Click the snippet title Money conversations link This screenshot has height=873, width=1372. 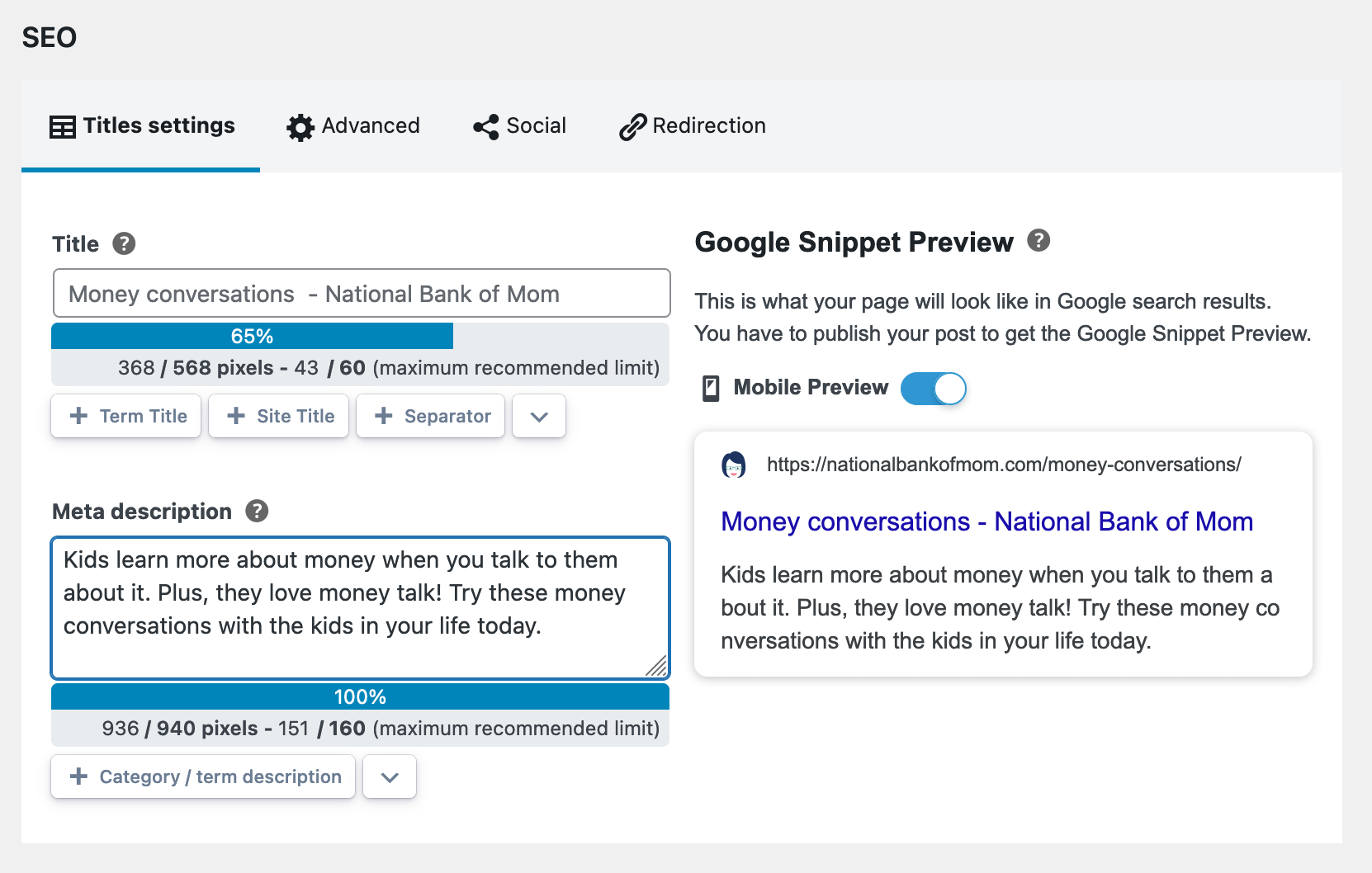(x=987, y=521)
